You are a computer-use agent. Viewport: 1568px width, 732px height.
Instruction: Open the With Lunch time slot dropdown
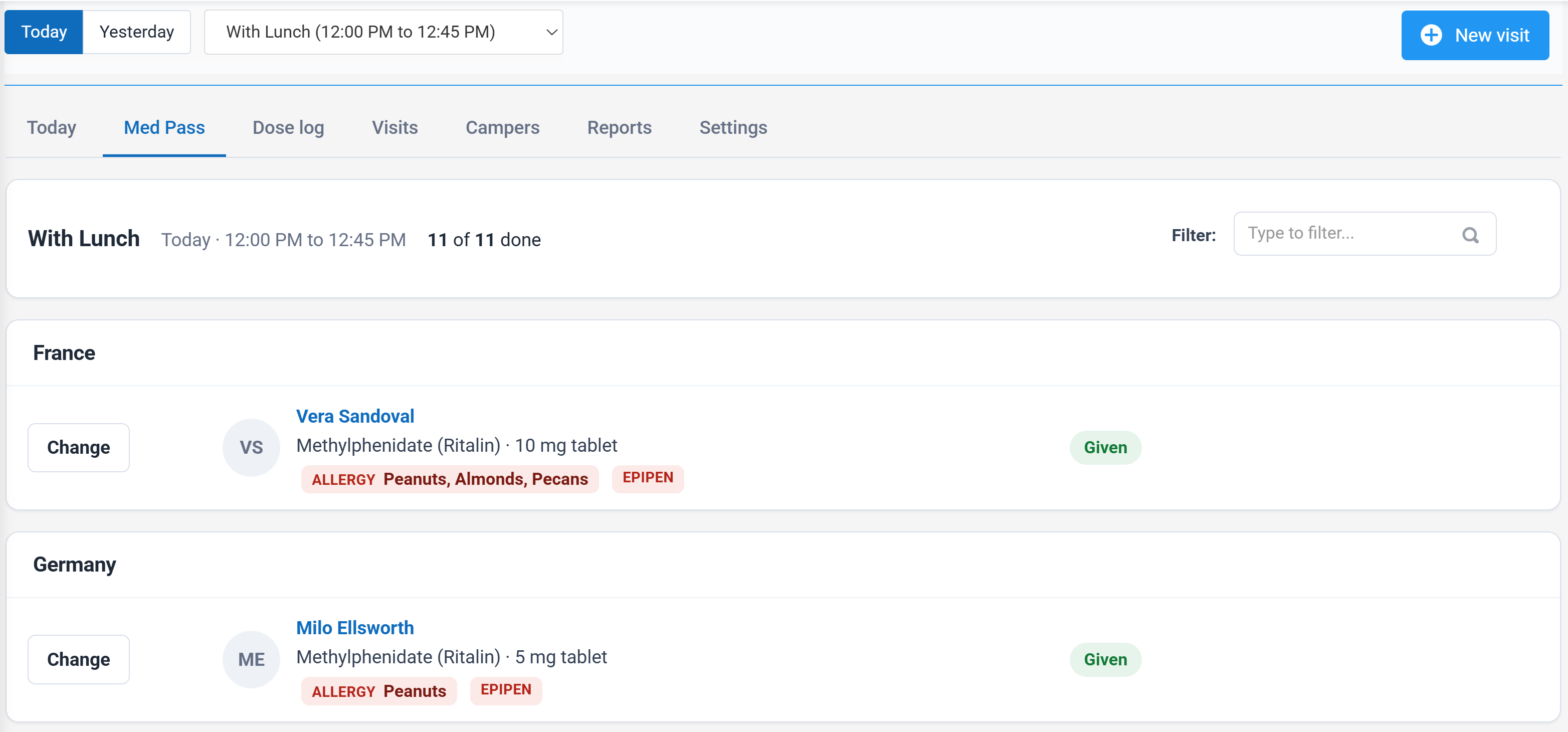(383, 32)
